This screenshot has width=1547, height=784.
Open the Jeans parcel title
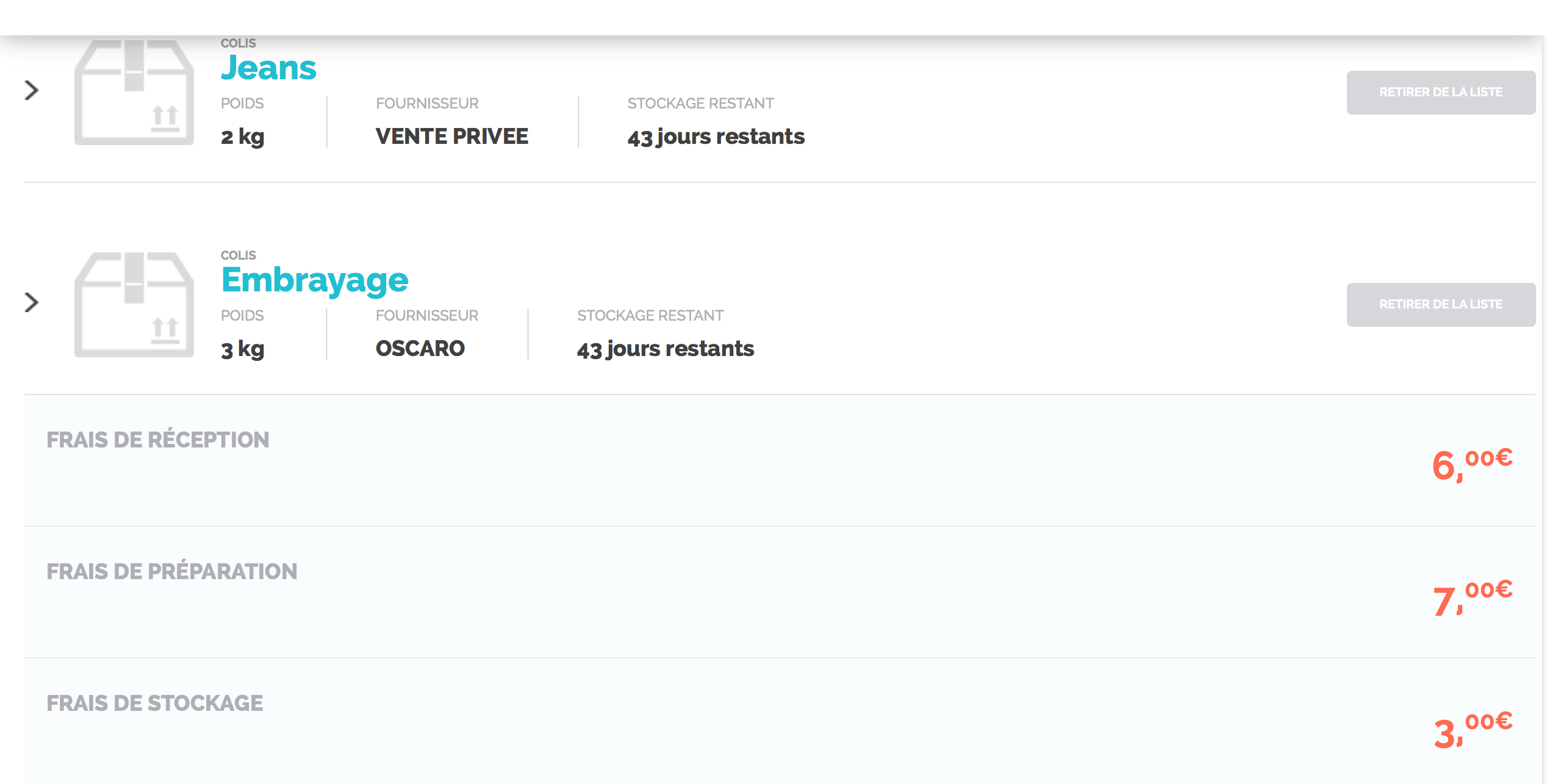pos(268,68)
